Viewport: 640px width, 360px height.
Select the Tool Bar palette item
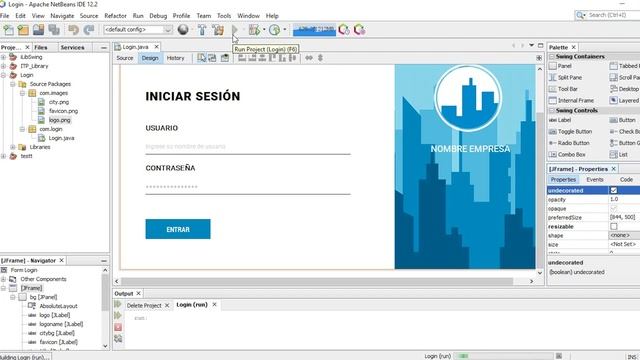click(x=568, y=89)
